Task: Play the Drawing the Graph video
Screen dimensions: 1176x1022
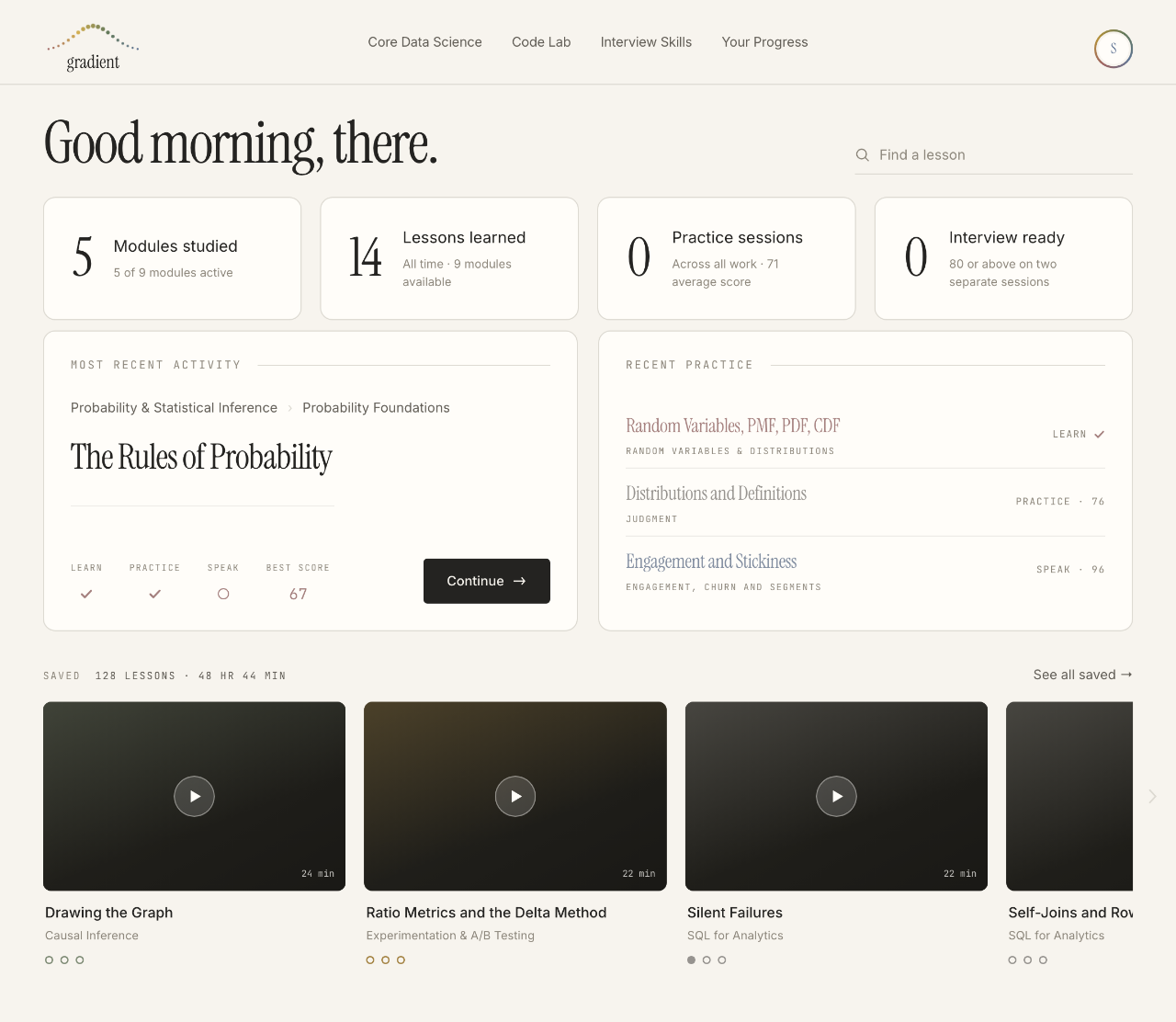Action: click(194, 796)
